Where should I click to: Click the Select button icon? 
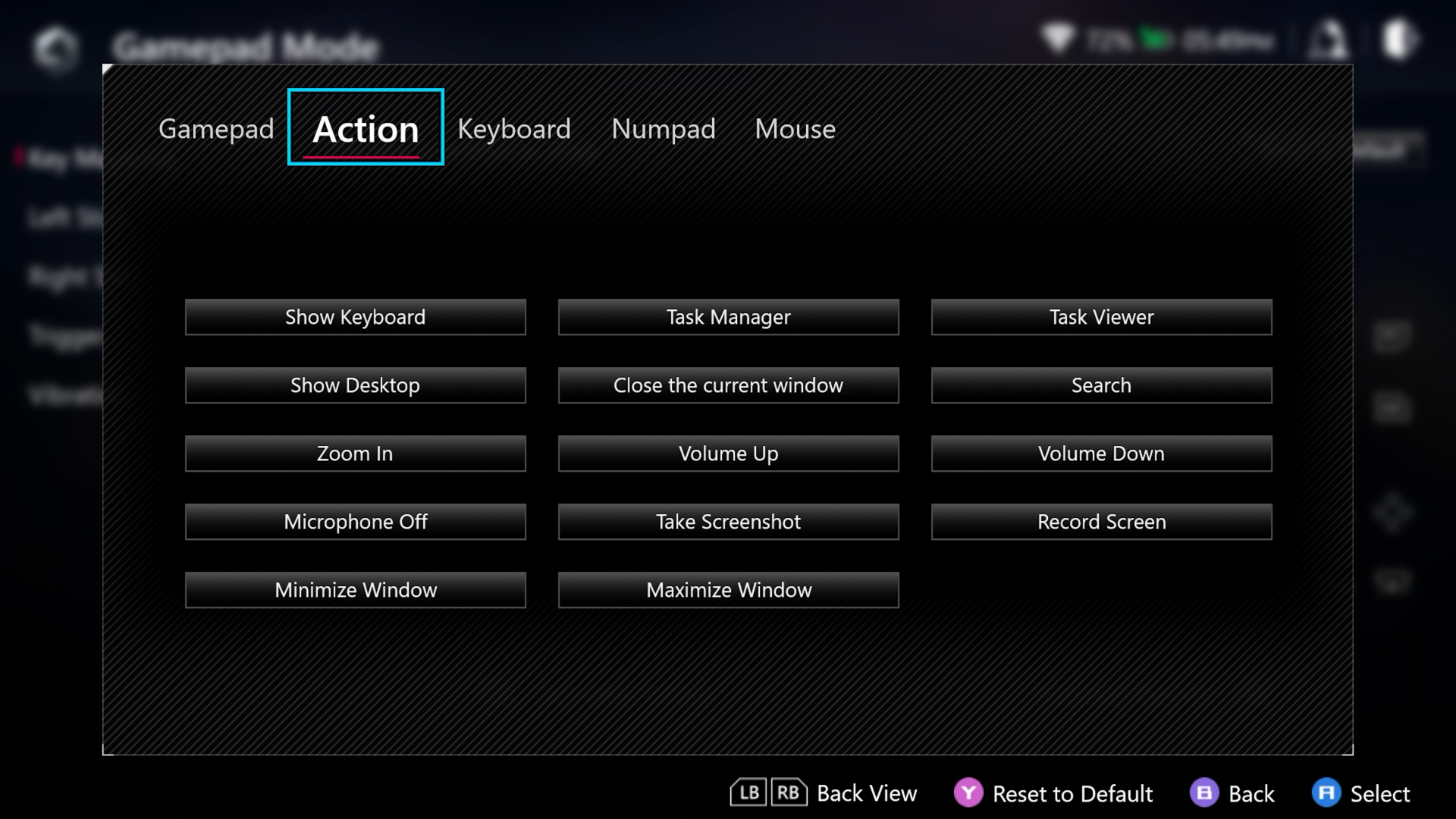point(1326,793)
